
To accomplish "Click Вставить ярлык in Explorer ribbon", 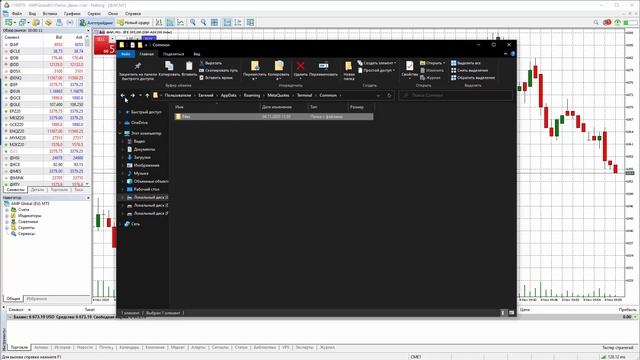I will (216, 78).
